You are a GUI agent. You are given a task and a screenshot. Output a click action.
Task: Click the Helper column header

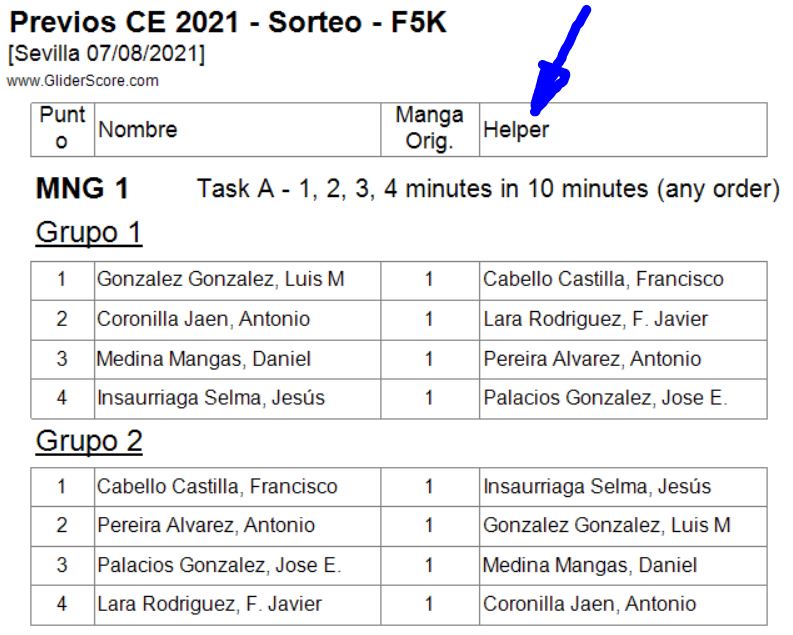pyautogui.click(x=516, y=130)
